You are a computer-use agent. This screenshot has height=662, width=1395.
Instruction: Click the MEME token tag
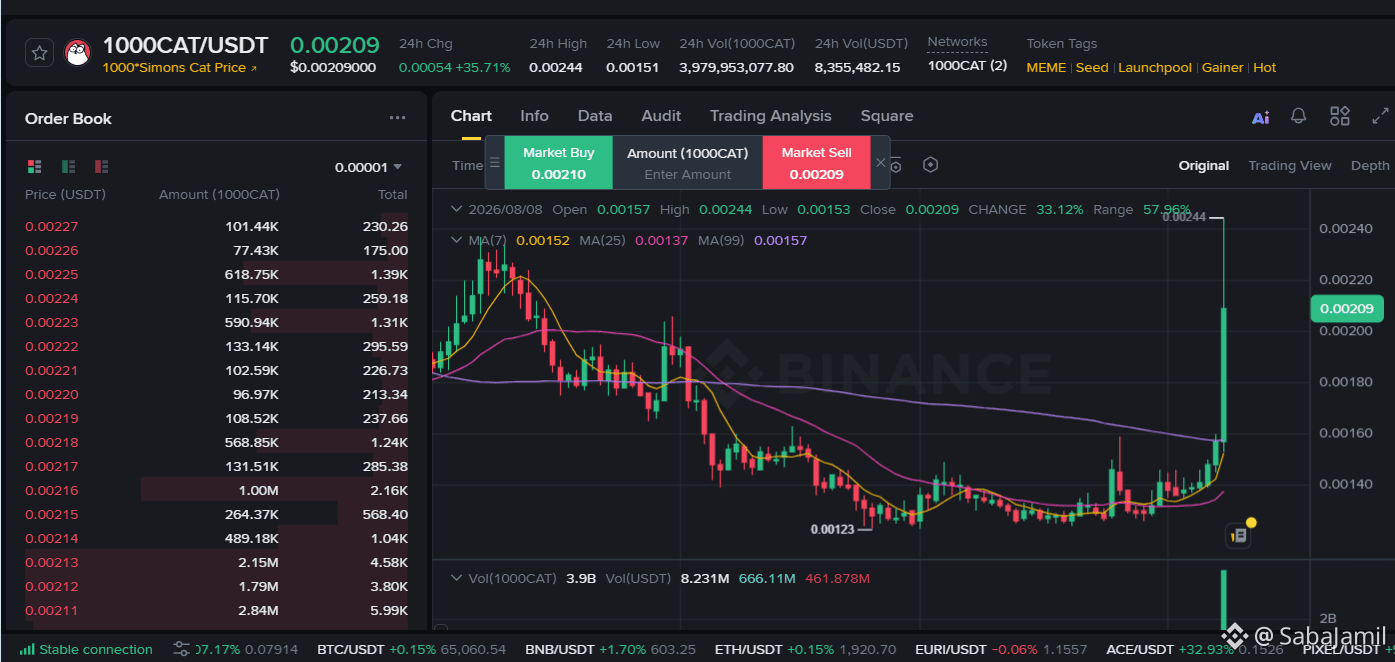pos(1046,68)
